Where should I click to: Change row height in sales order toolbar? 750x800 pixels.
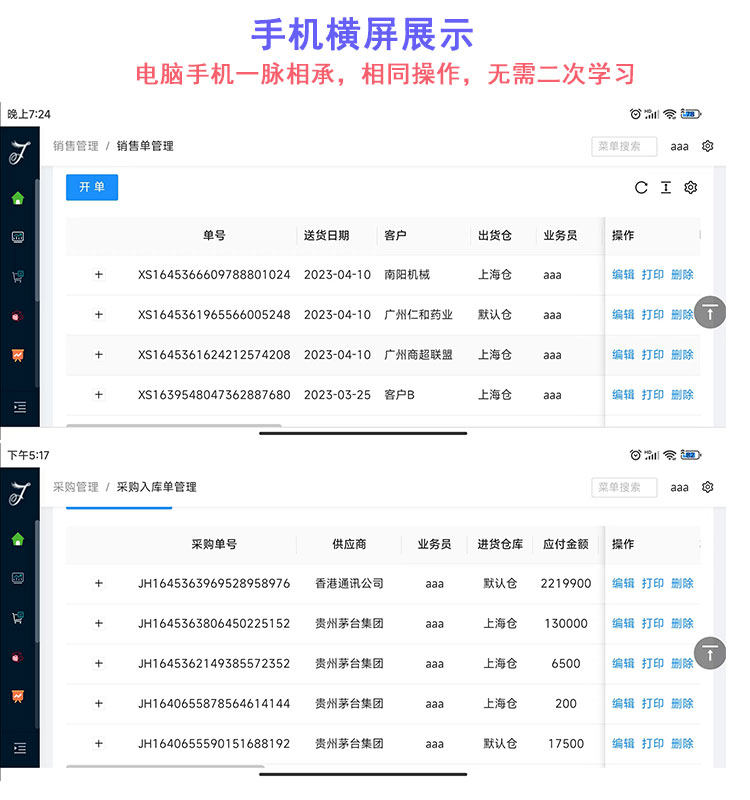click(666, 188)
